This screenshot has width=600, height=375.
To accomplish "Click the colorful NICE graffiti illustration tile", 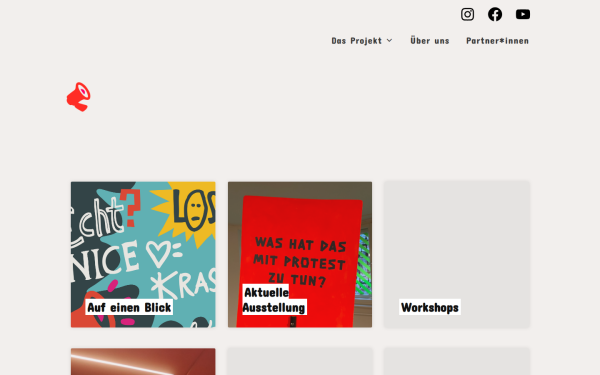I will (143, 254).
